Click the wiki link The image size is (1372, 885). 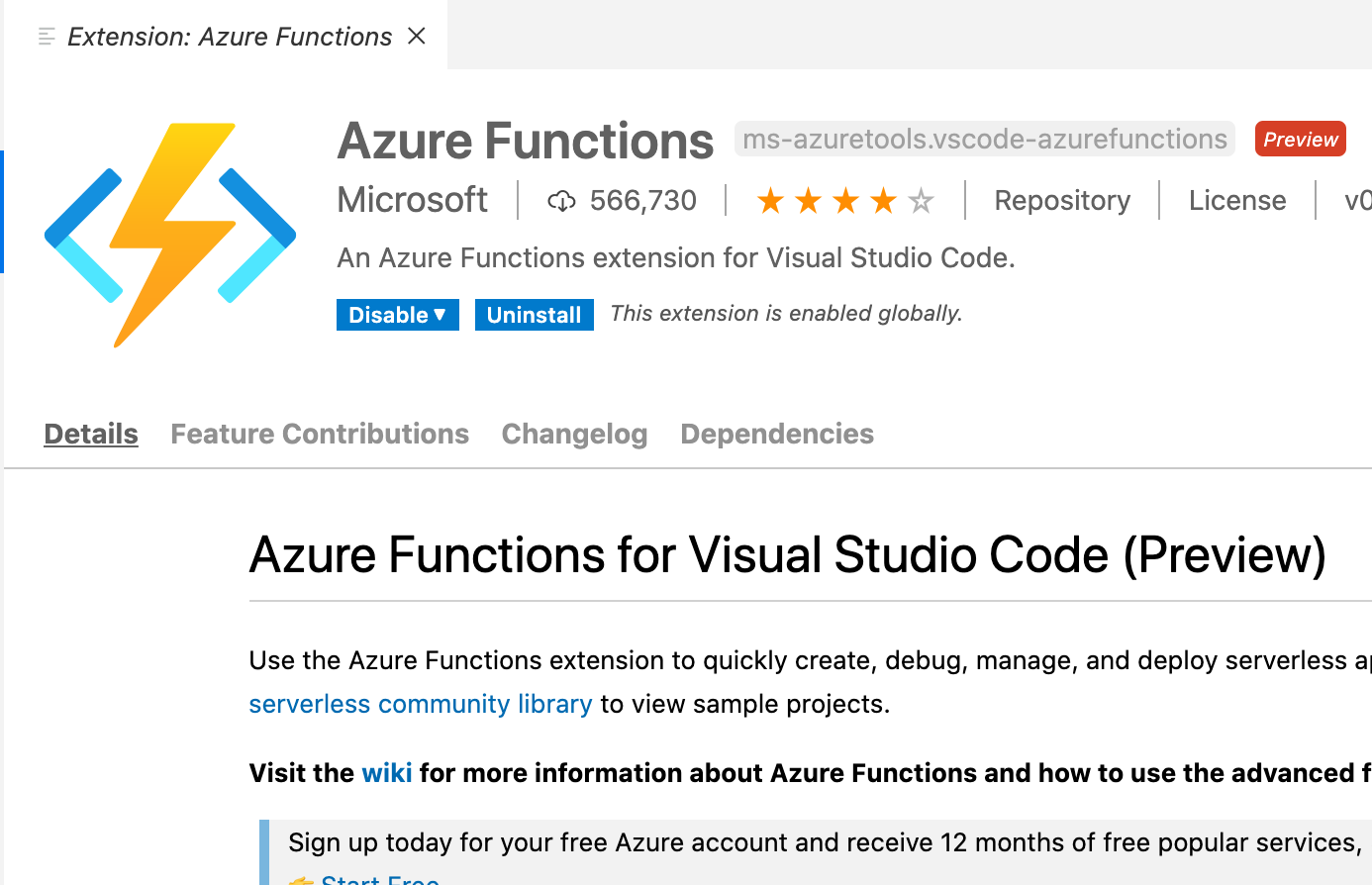click(386, 773)
